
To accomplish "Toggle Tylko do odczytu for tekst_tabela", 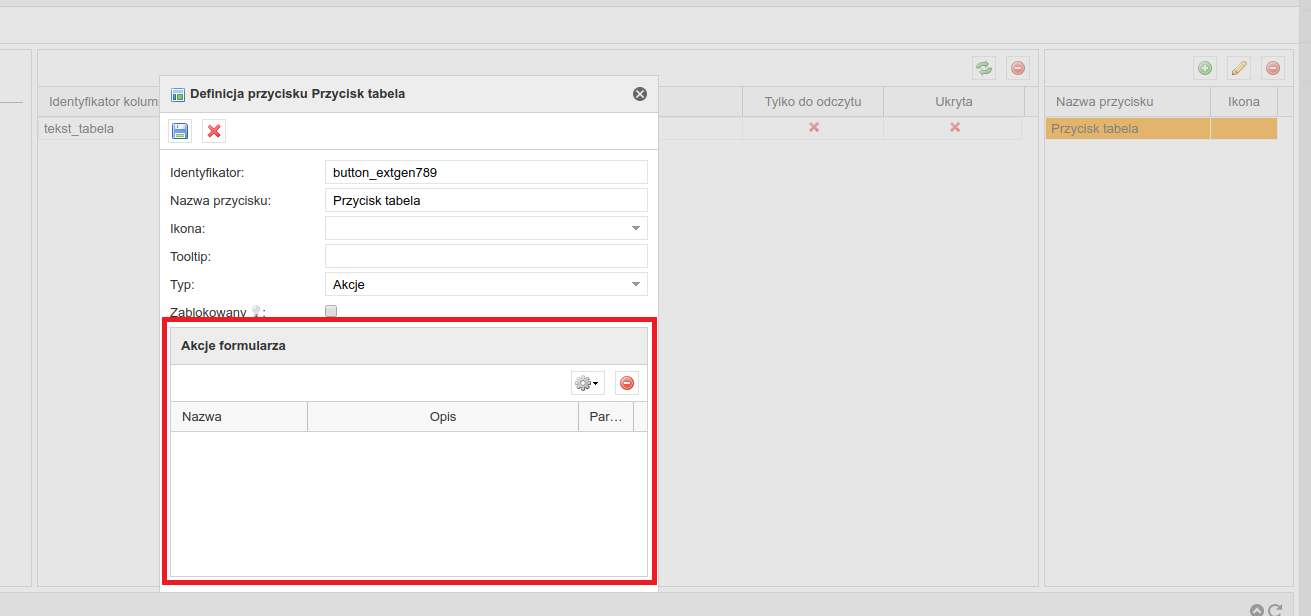I will tap(813, 128).
